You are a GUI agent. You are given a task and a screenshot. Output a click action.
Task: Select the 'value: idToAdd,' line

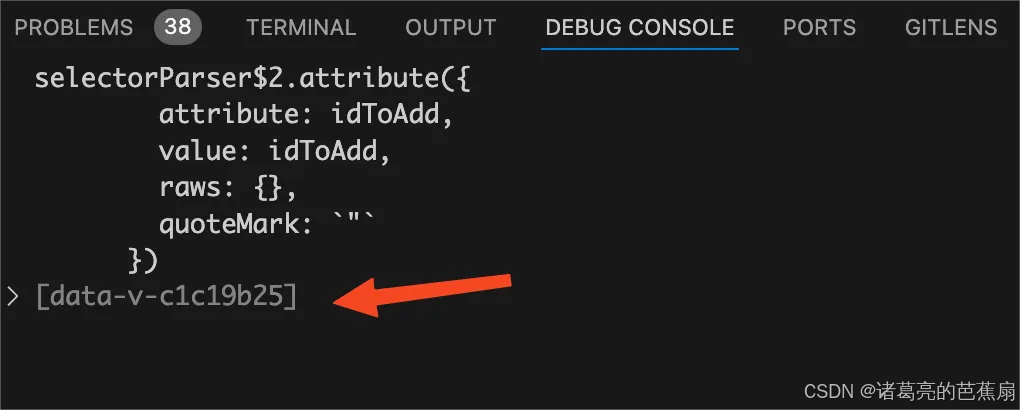point(275,152)
